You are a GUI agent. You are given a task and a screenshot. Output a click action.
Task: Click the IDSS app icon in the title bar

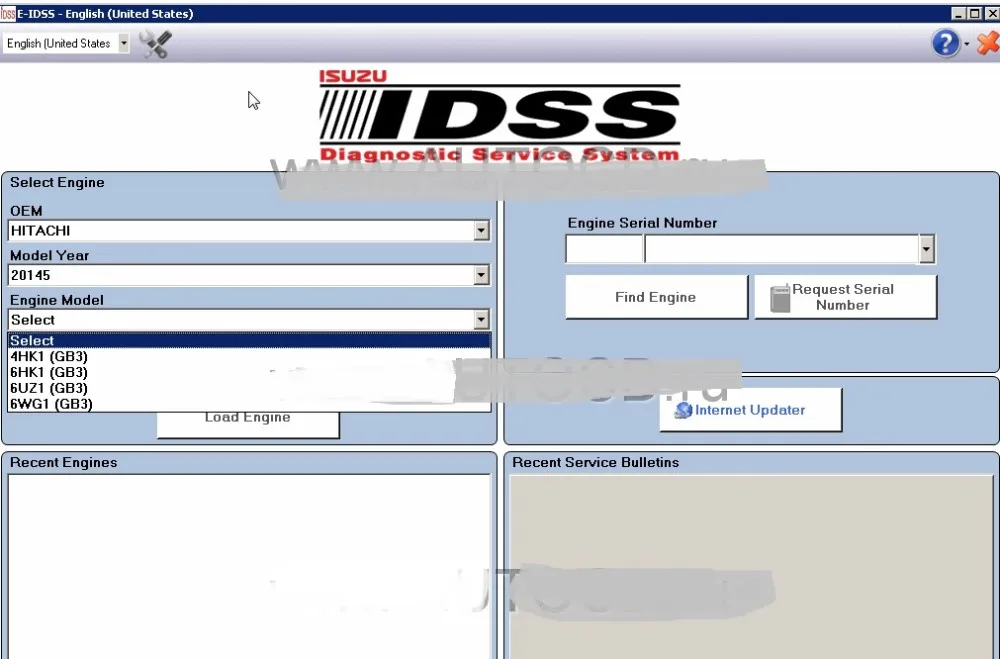click(8, 13)
